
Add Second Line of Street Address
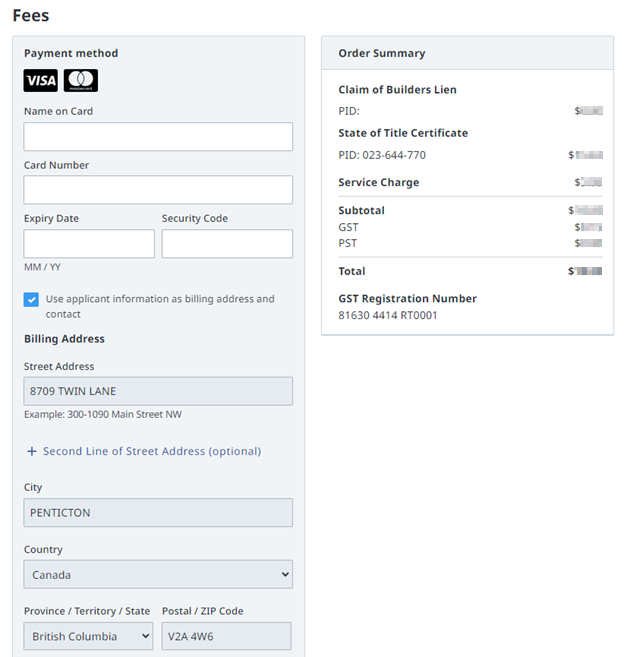coord(151,451)
